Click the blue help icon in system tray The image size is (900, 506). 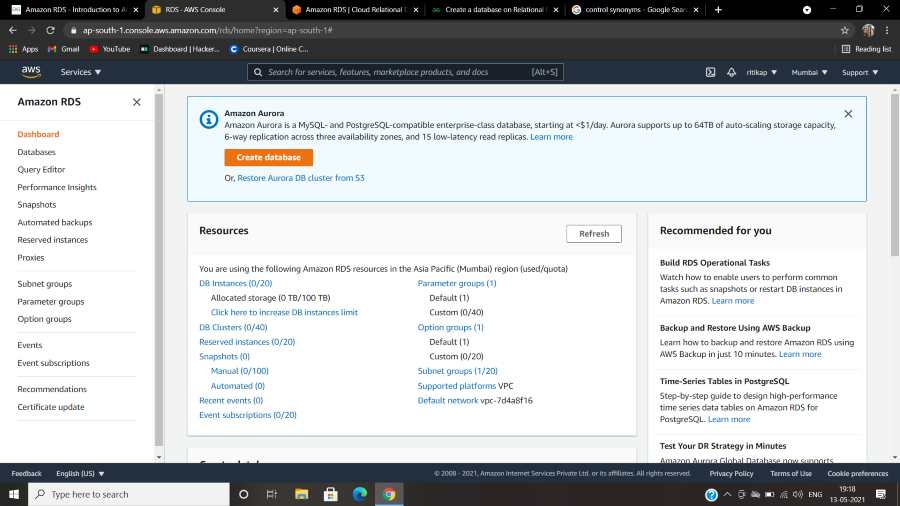click(711, 495)
